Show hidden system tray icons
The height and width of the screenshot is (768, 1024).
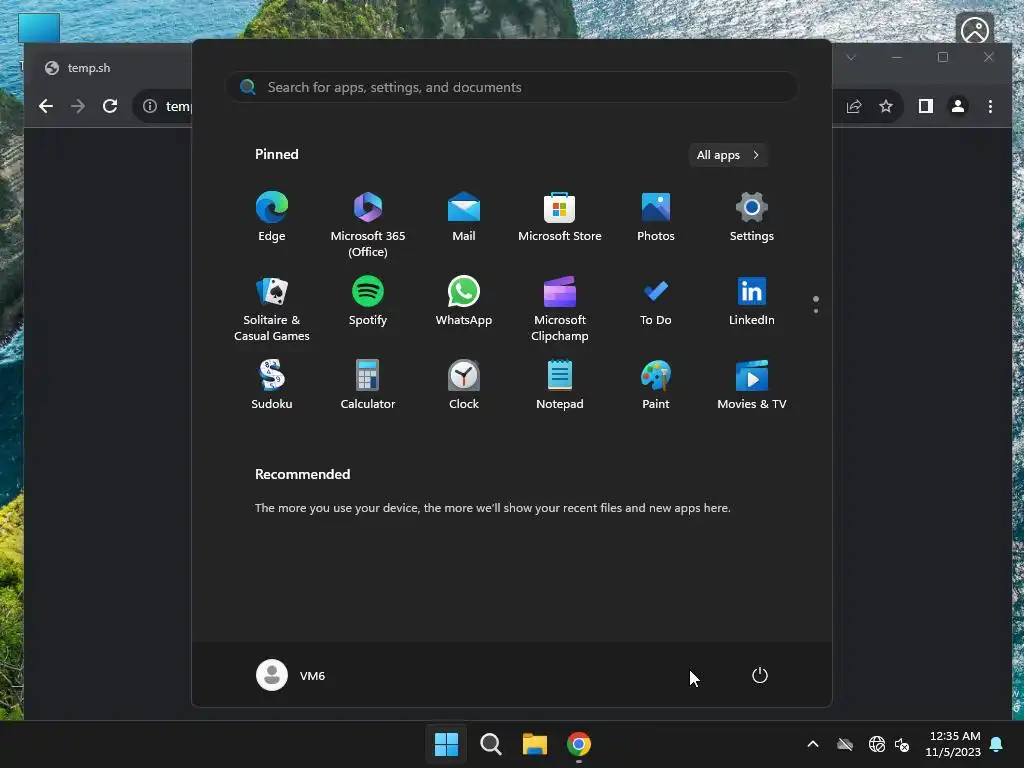tap(813, 744)
